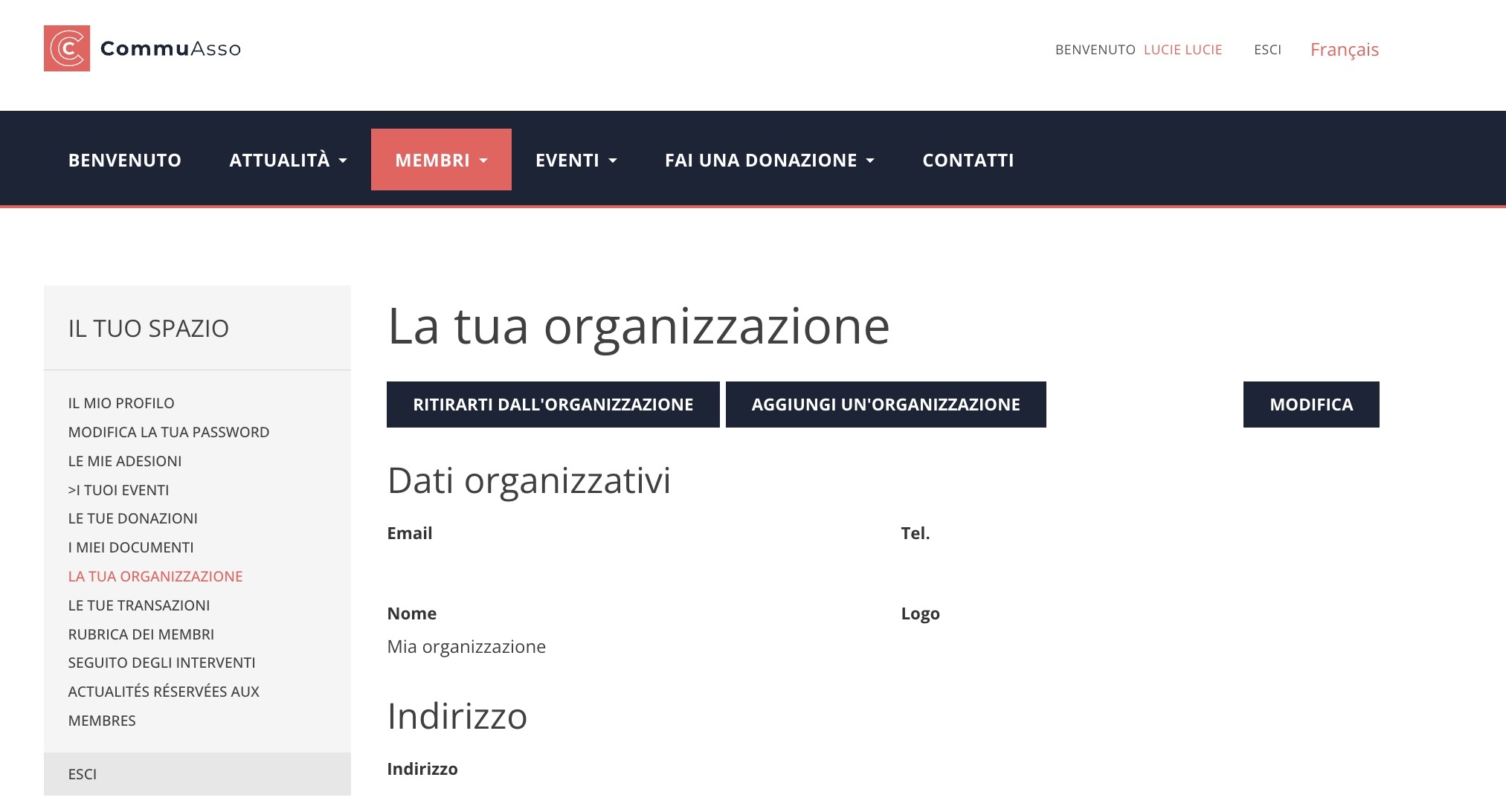Click AGGIUNGI UN'ORGANIZZAZIONE button

coord(886,404)
